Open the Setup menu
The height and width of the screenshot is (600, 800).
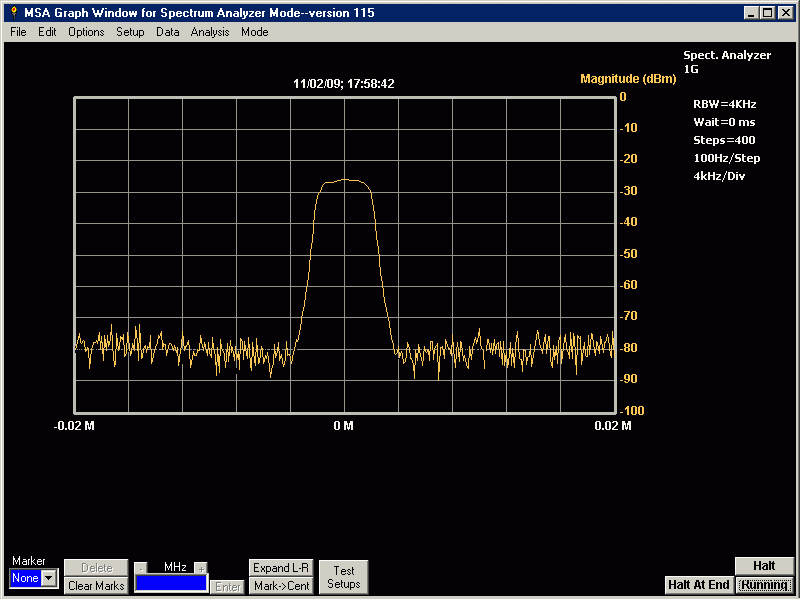point(130,32)
